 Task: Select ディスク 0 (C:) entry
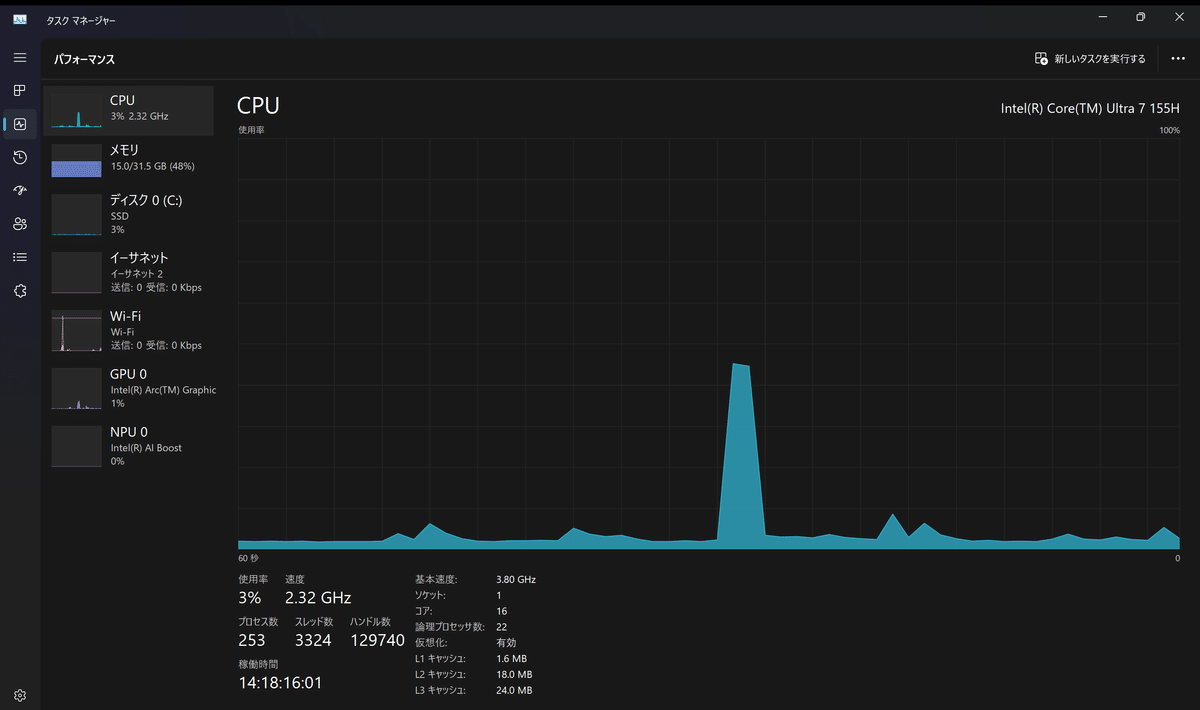point(129,214)
